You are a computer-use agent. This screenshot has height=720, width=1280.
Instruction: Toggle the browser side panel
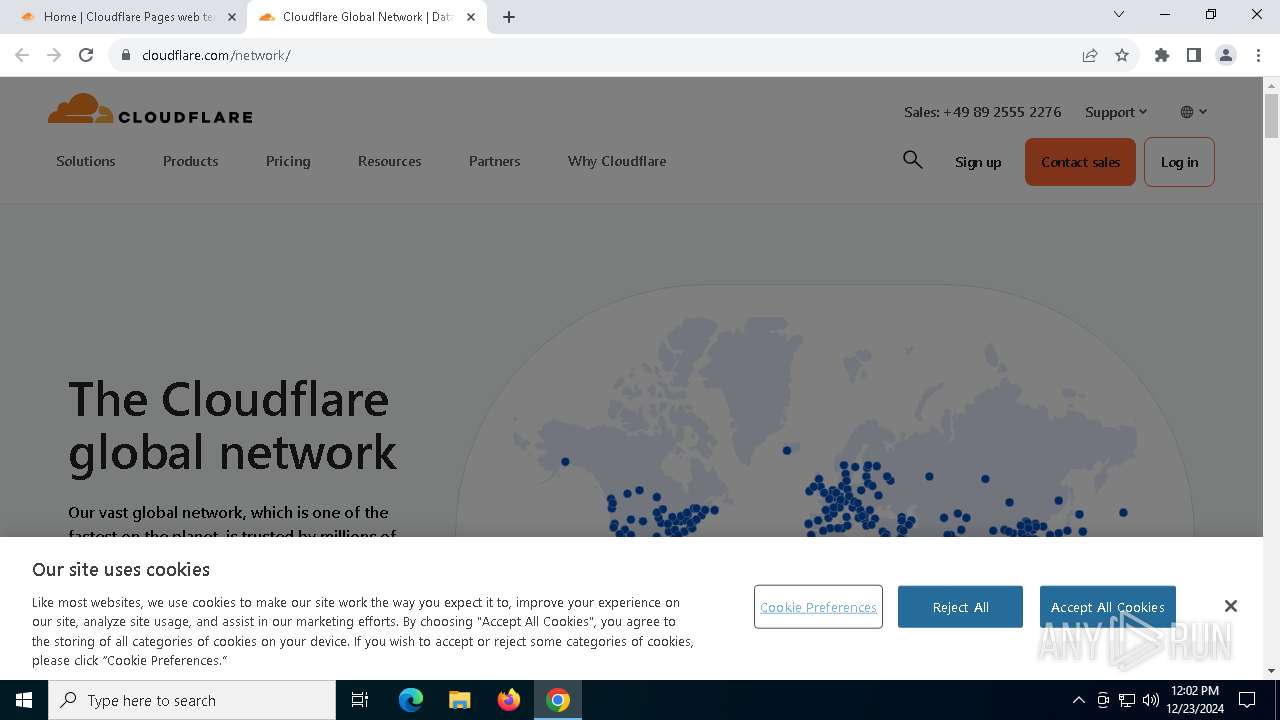pos(1194,55)
